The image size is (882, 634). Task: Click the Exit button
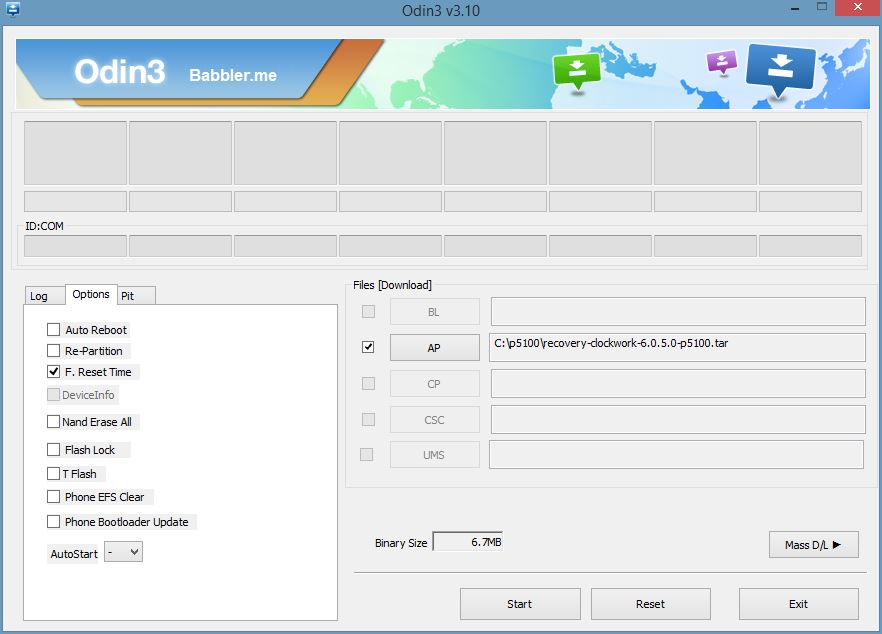click(798, 604)
